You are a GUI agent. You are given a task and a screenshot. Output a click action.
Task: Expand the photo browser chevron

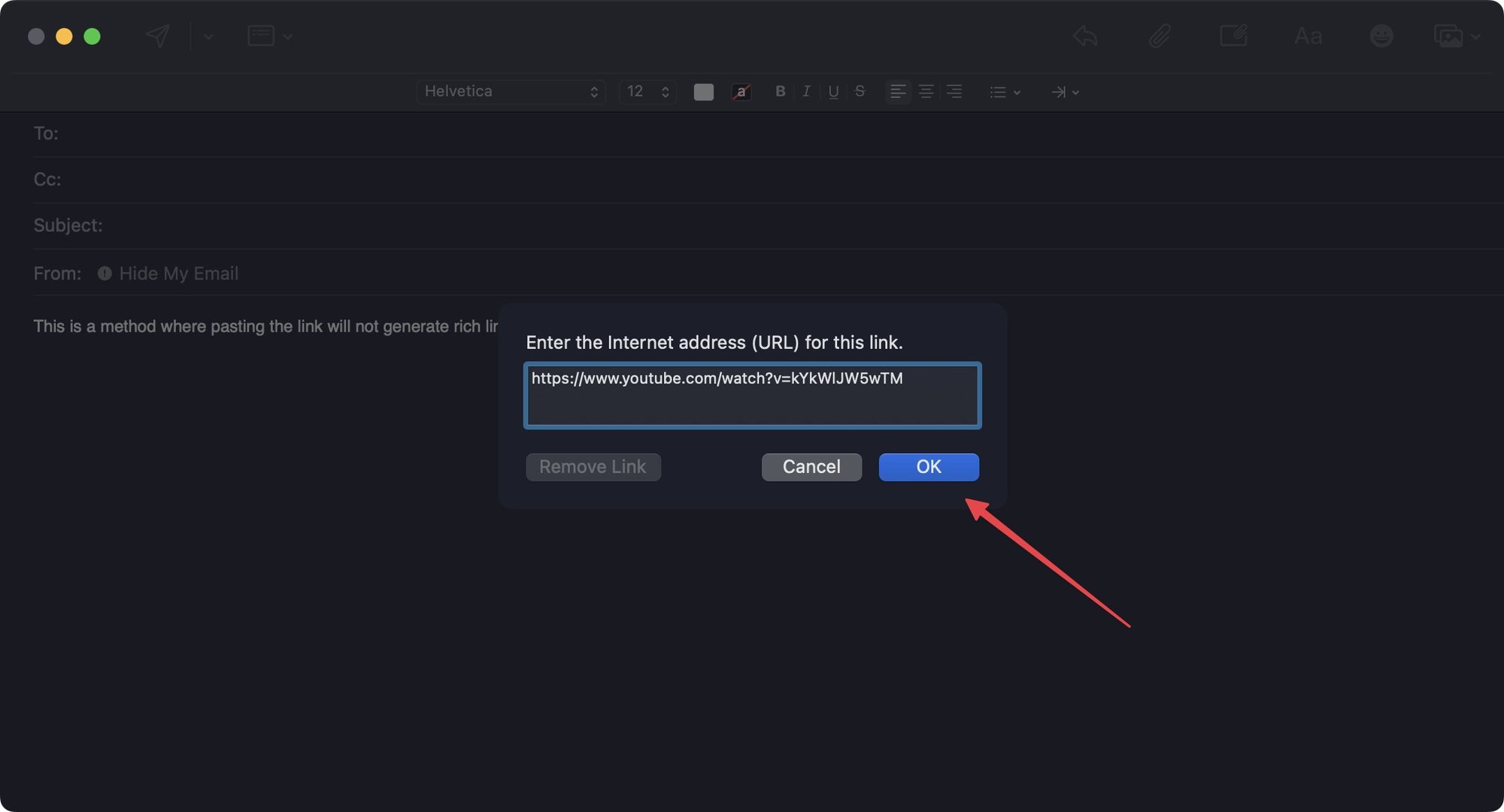pos(1475,36)
